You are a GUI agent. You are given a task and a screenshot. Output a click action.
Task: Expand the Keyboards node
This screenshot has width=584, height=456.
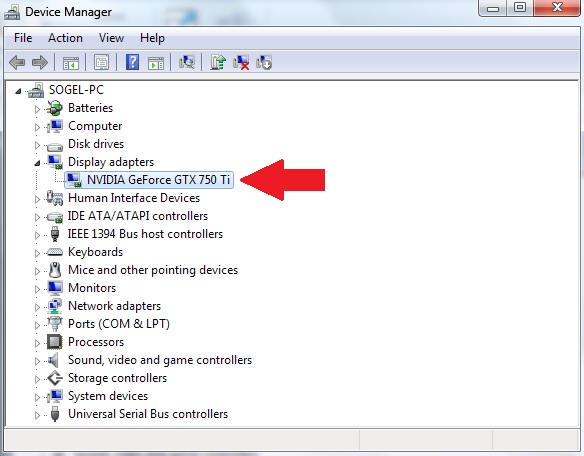(37, 253)
